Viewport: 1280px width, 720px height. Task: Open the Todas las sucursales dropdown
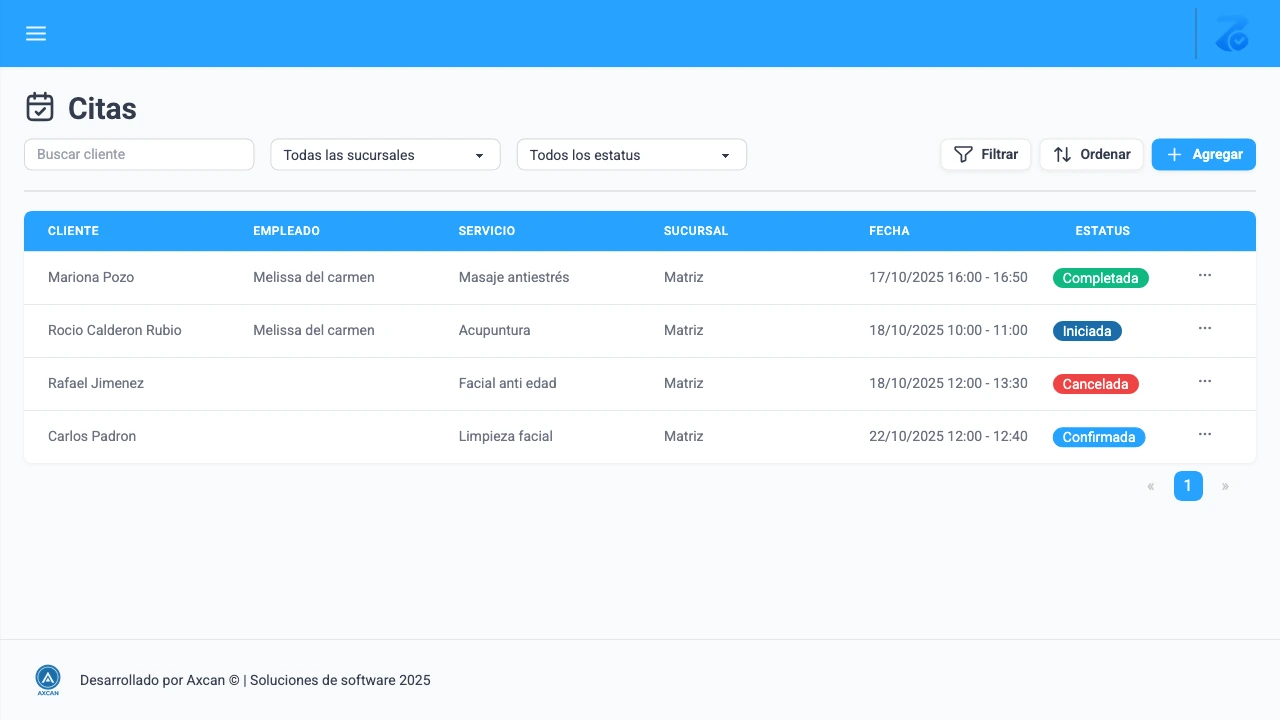coord(385,155)
